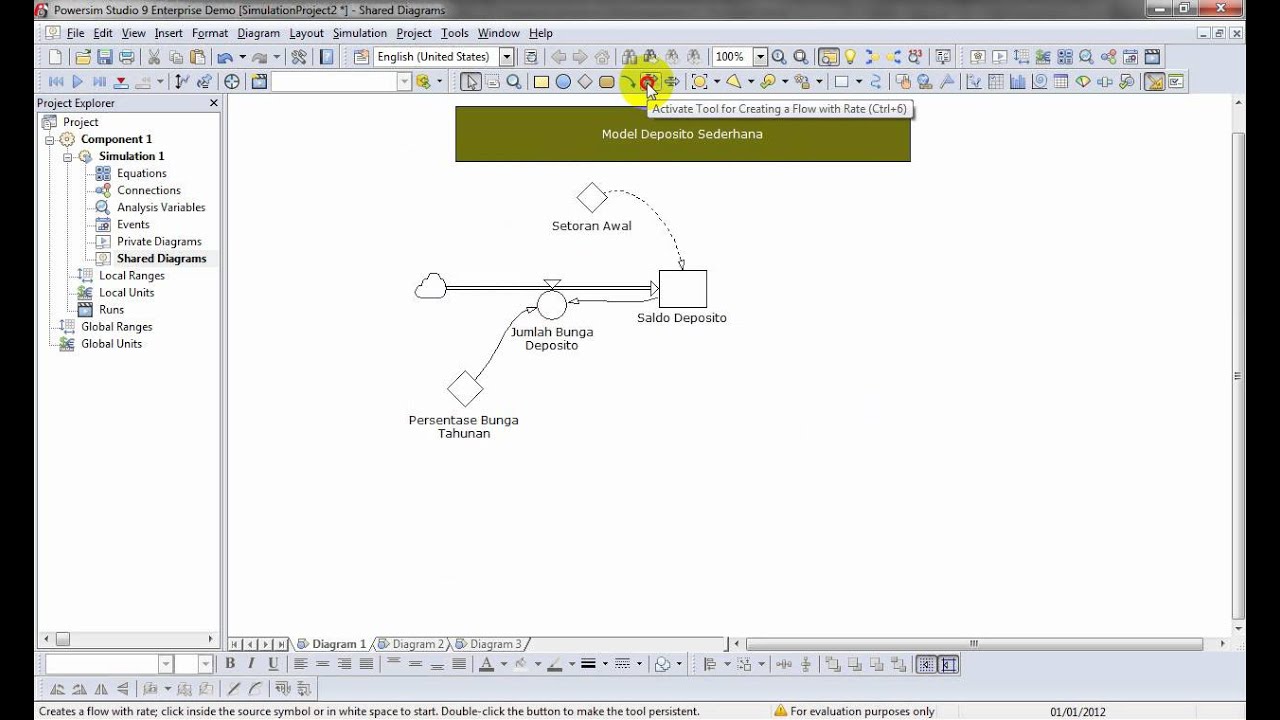Open the Insert menu

pos(168,33)
